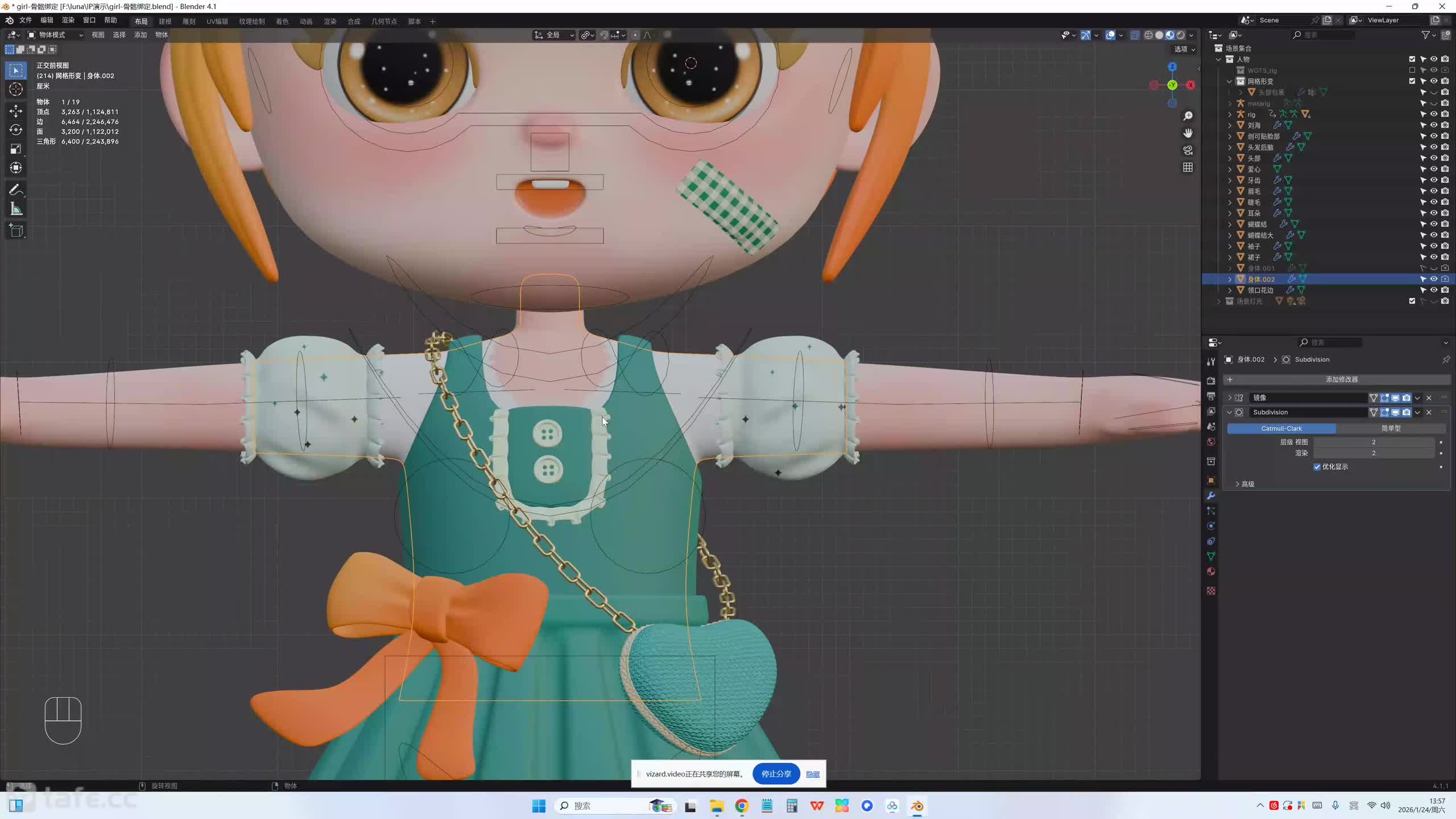Toggle 场景灯光 collection checkbox

tap(1412, 301)
